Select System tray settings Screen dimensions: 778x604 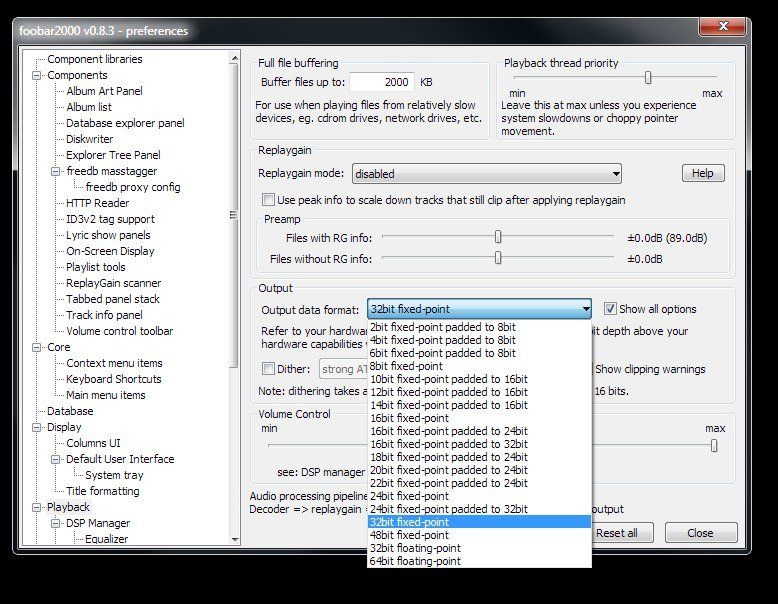point(114,475)
